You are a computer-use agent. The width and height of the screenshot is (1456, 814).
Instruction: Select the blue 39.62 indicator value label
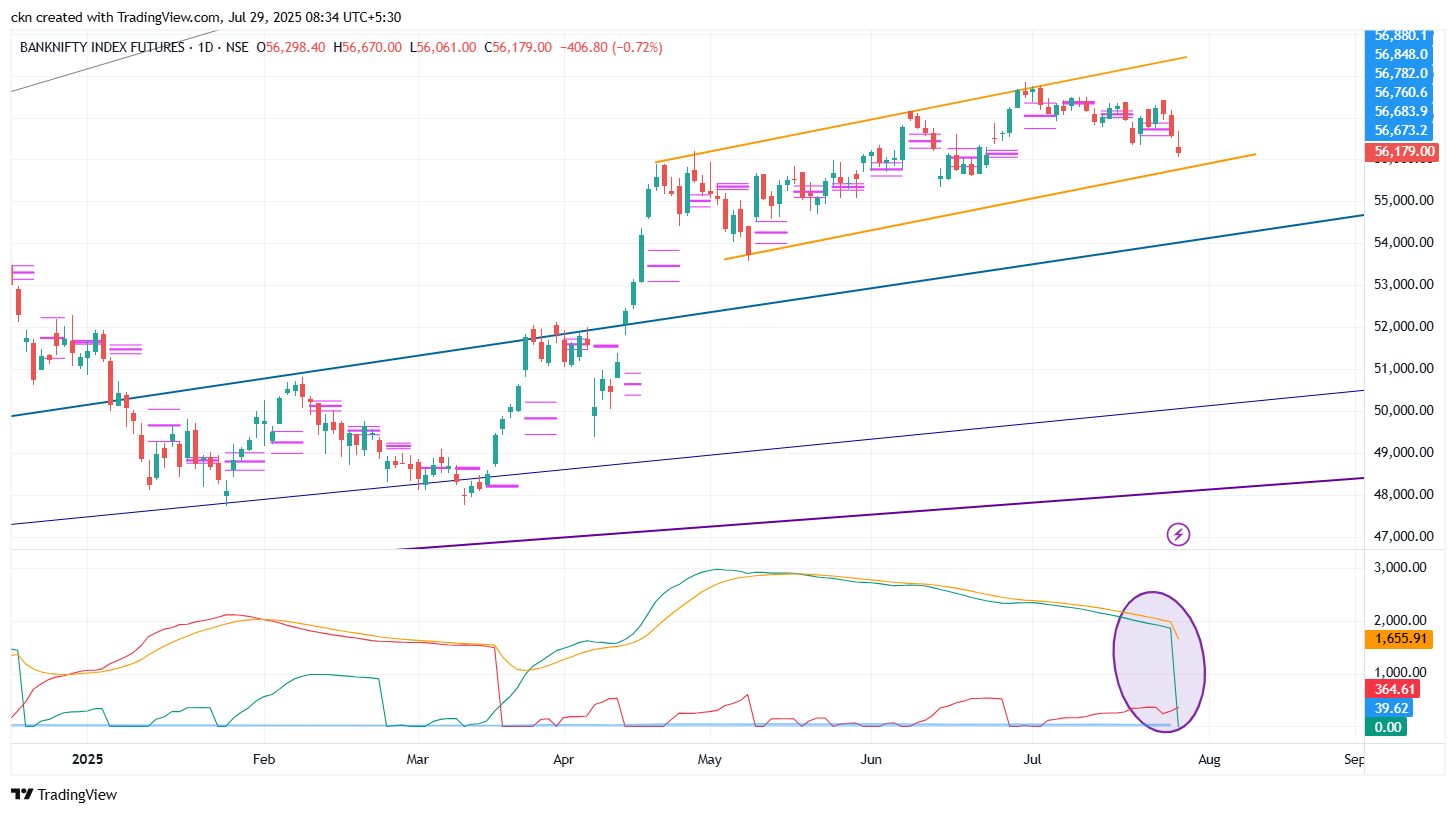1392,708
